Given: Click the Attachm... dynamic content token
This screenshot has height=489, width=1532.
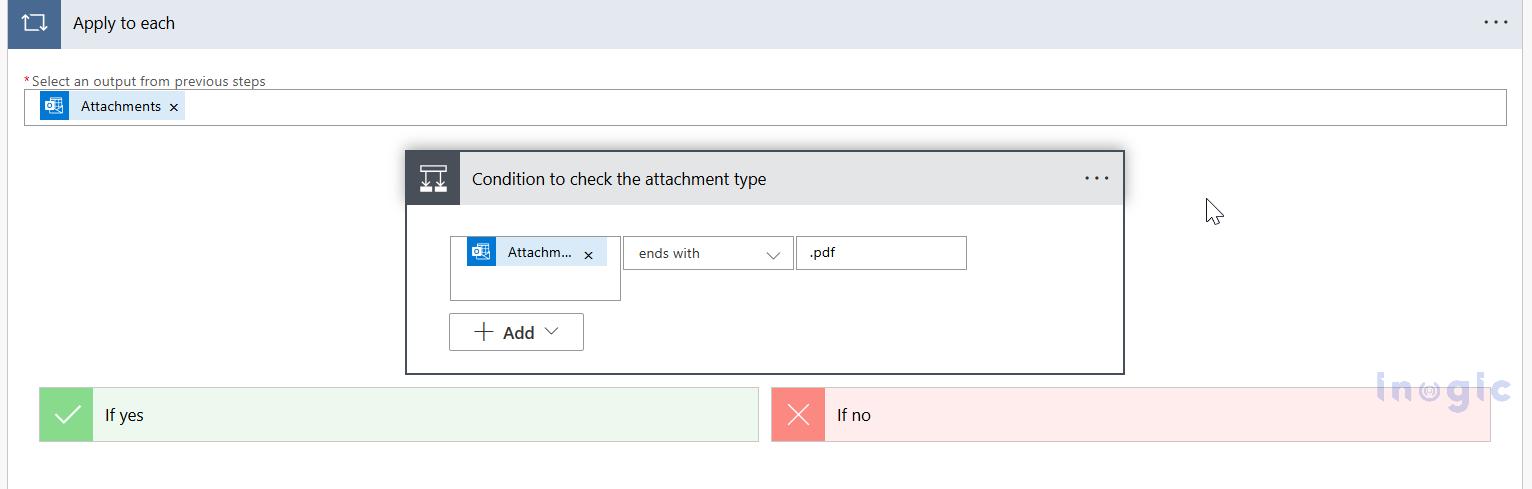Looking at the screenshot, I should coord(537,252).
